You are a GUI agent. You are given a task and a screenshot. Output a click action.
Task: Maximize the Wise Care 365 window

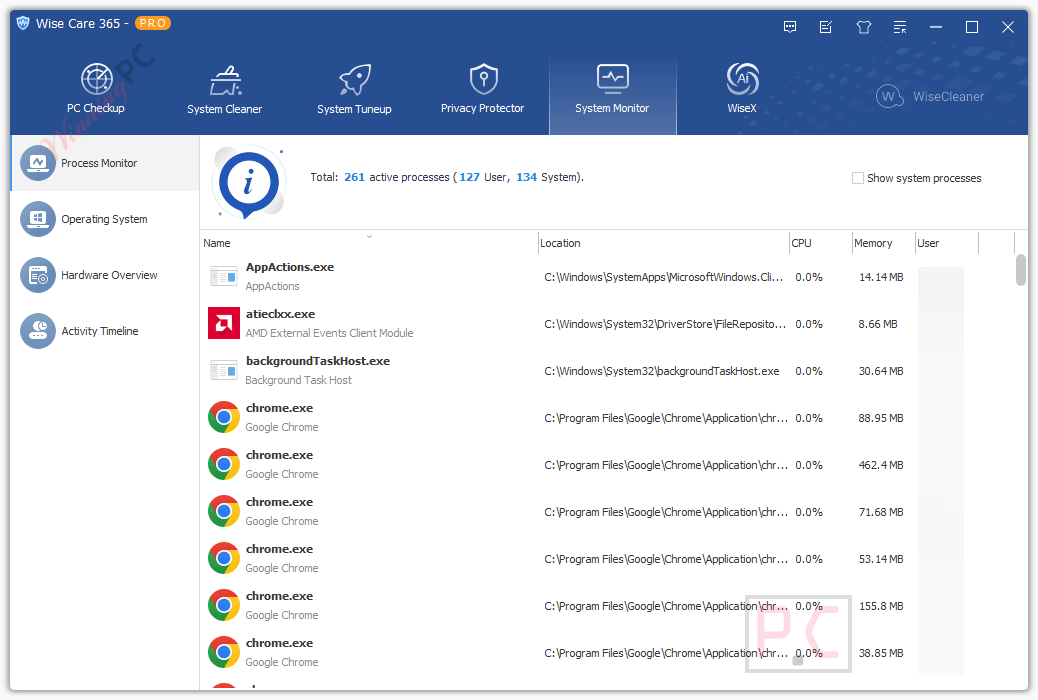point(972,27)
